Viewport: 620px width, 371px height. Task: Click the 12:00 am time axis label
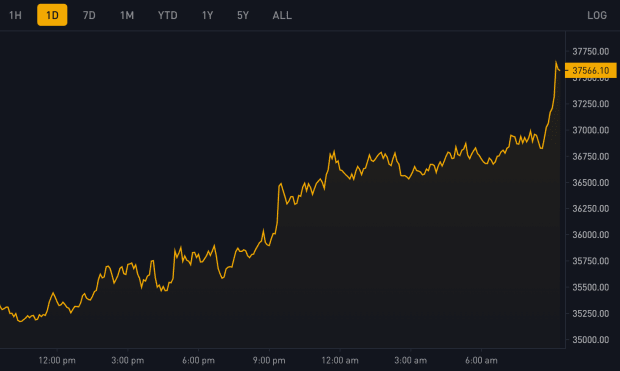[340, 360]
